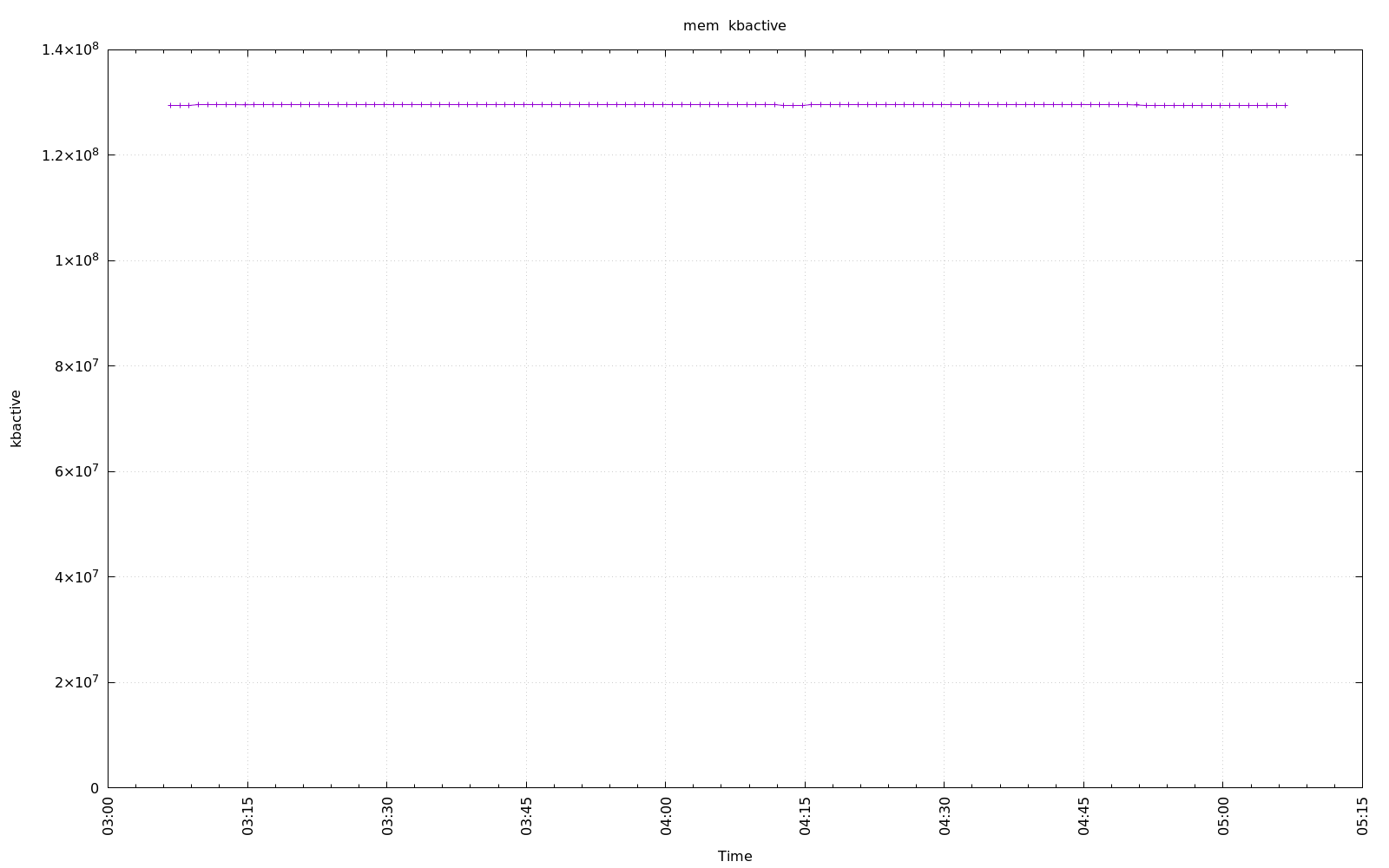Image resolution: width=1389 pixels, height=868 pixels.
Task: Click the first data point on the purple line
Action: [170, 105]
